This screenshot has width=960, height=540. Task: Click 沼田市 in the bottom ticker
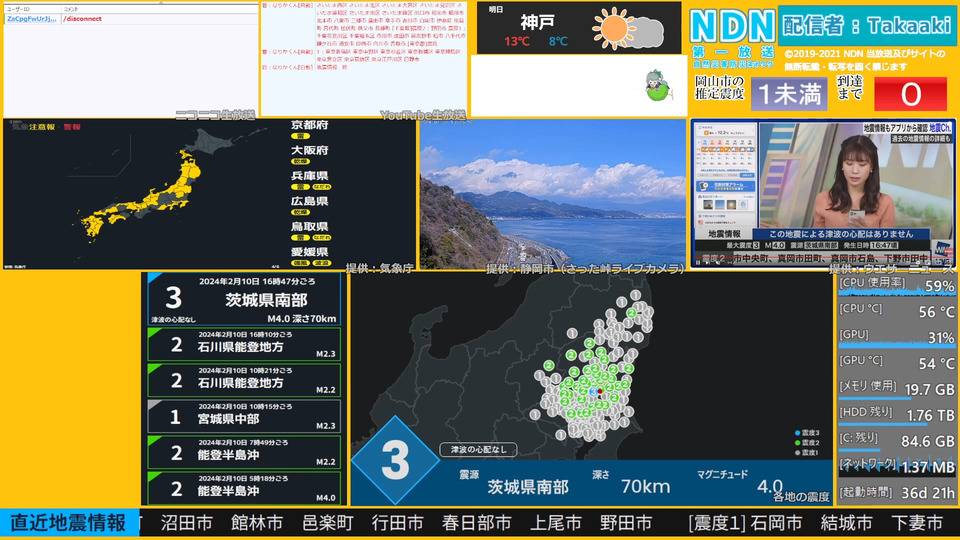pyautogui.click(x=187, y=523)
